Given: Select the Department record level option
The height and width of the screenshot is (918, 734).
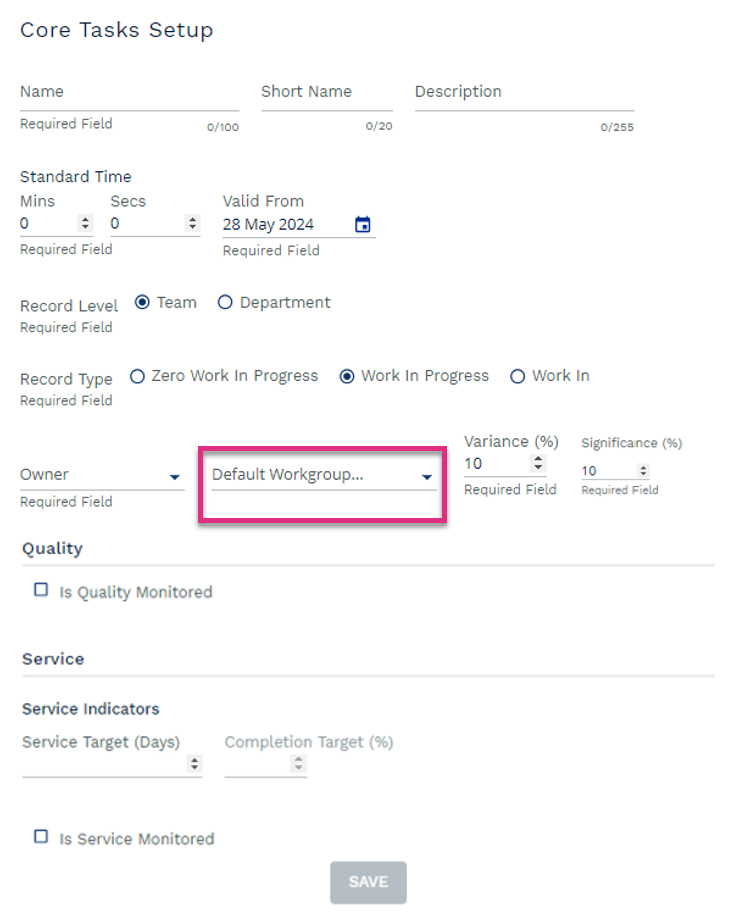Looking at the screenshot, I should click(x=225, y=302).
